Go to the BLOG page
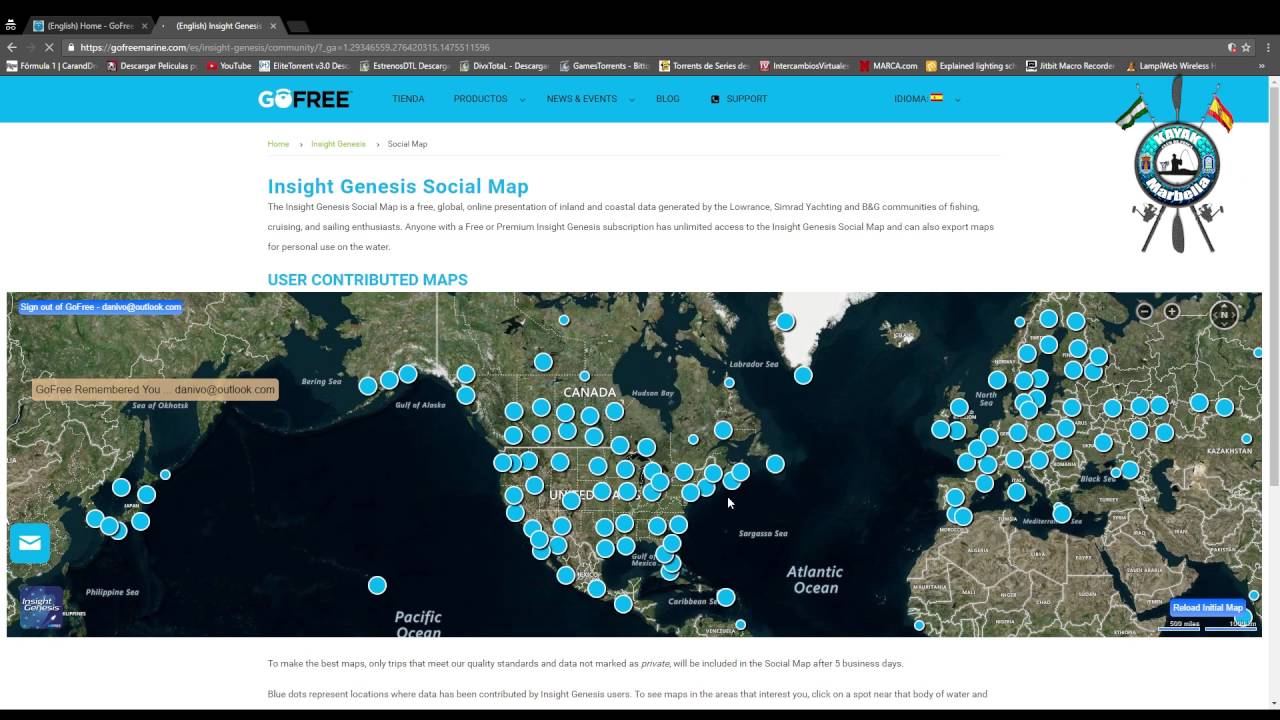This screenshot has width=1280, height=720. tap(667, 99)
